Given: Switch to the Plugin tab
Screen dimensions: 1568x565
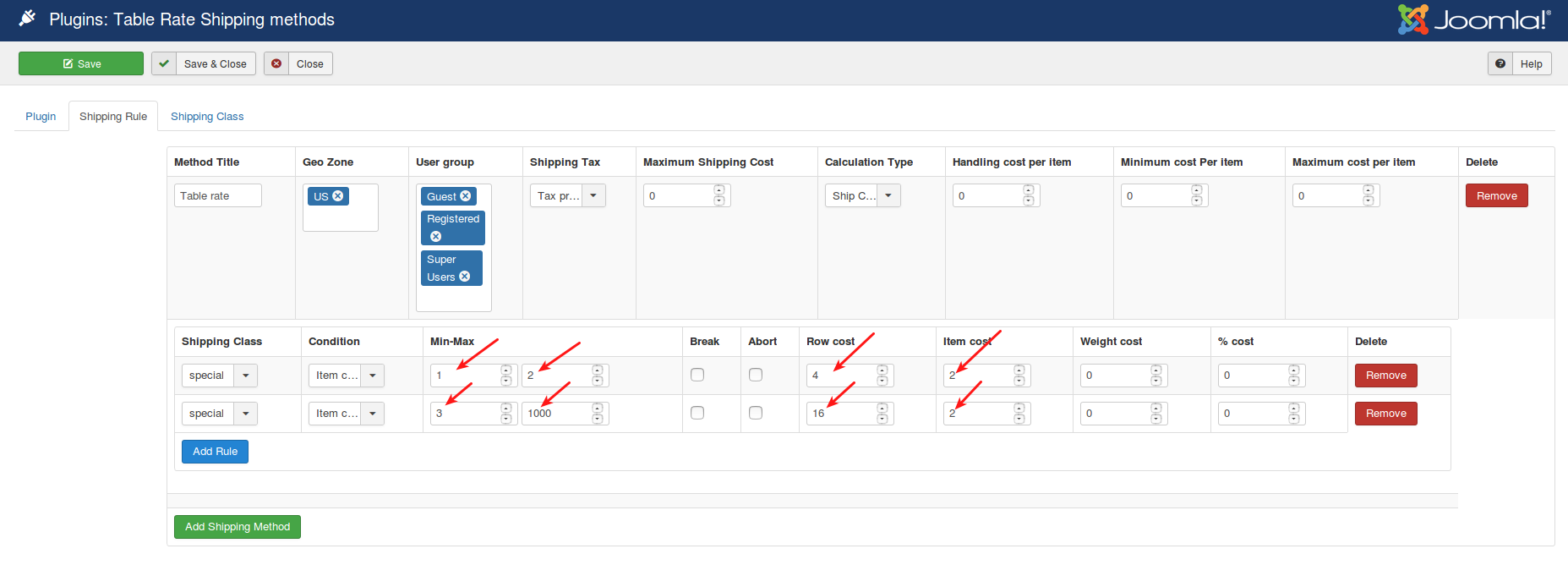Looking at the screenshot, I should [41, 117].
